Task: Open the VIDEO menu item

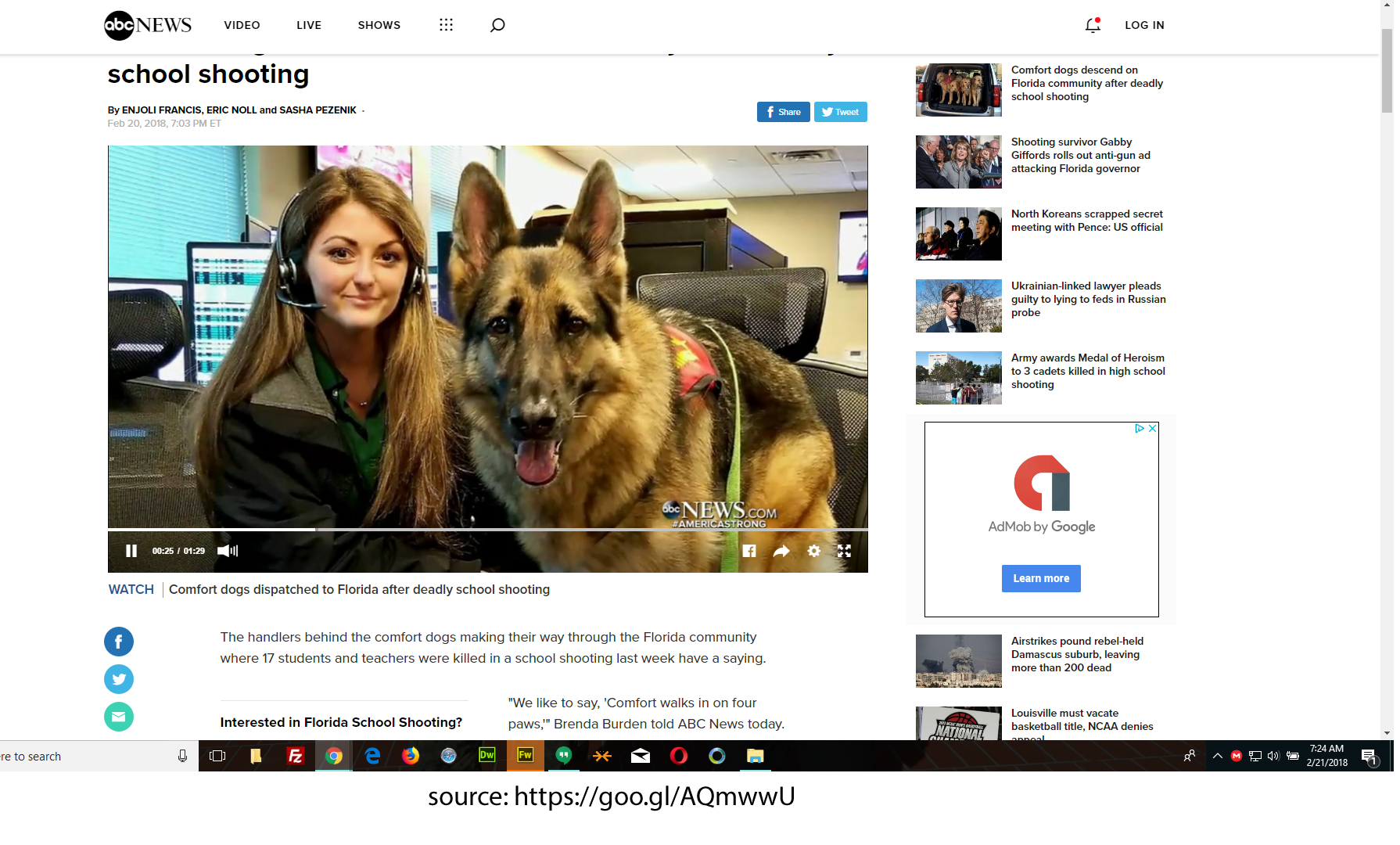Action: 242,25
